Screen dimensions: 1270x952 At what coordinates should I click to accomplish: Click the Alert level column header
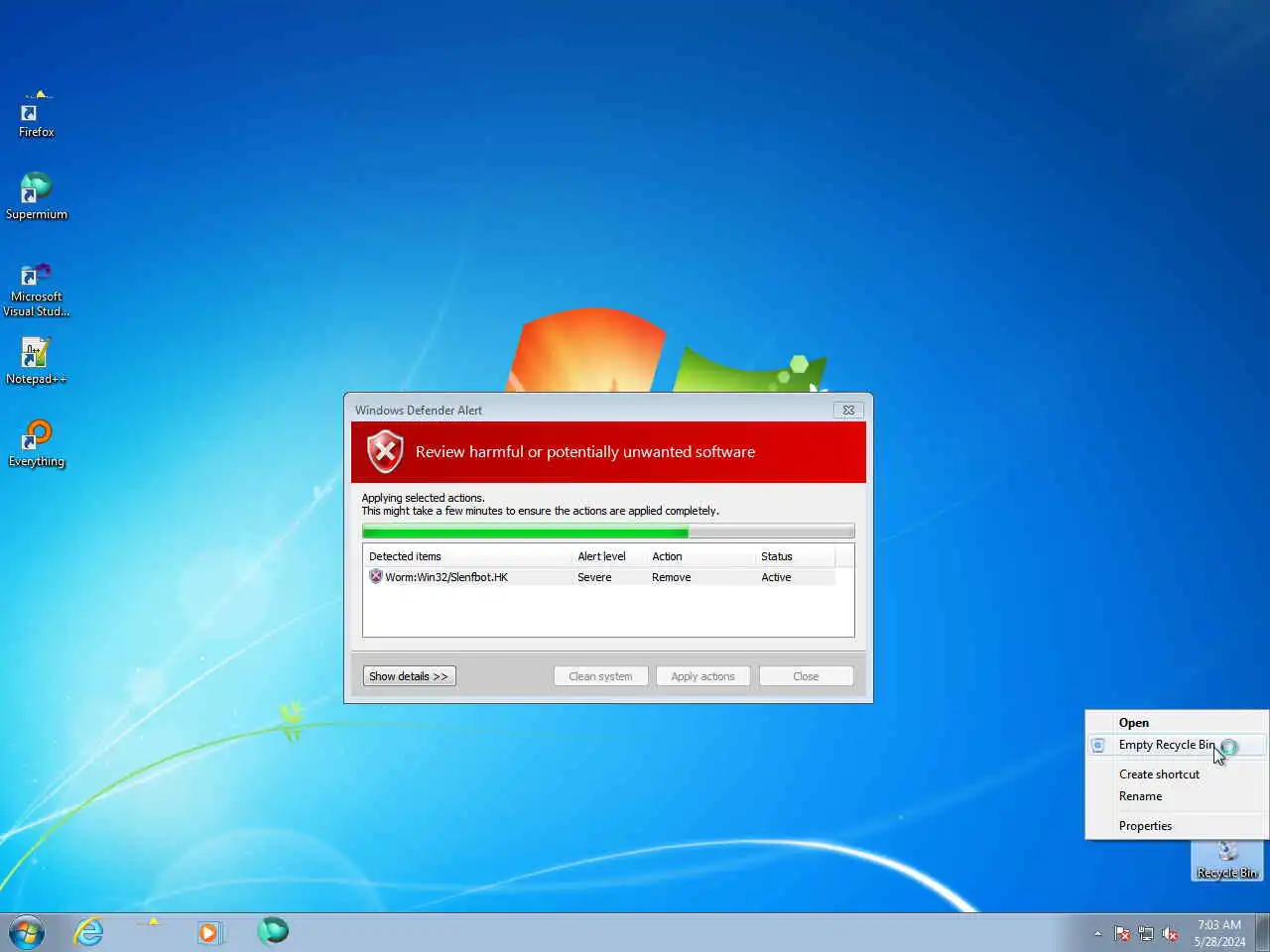pos(609,556)
